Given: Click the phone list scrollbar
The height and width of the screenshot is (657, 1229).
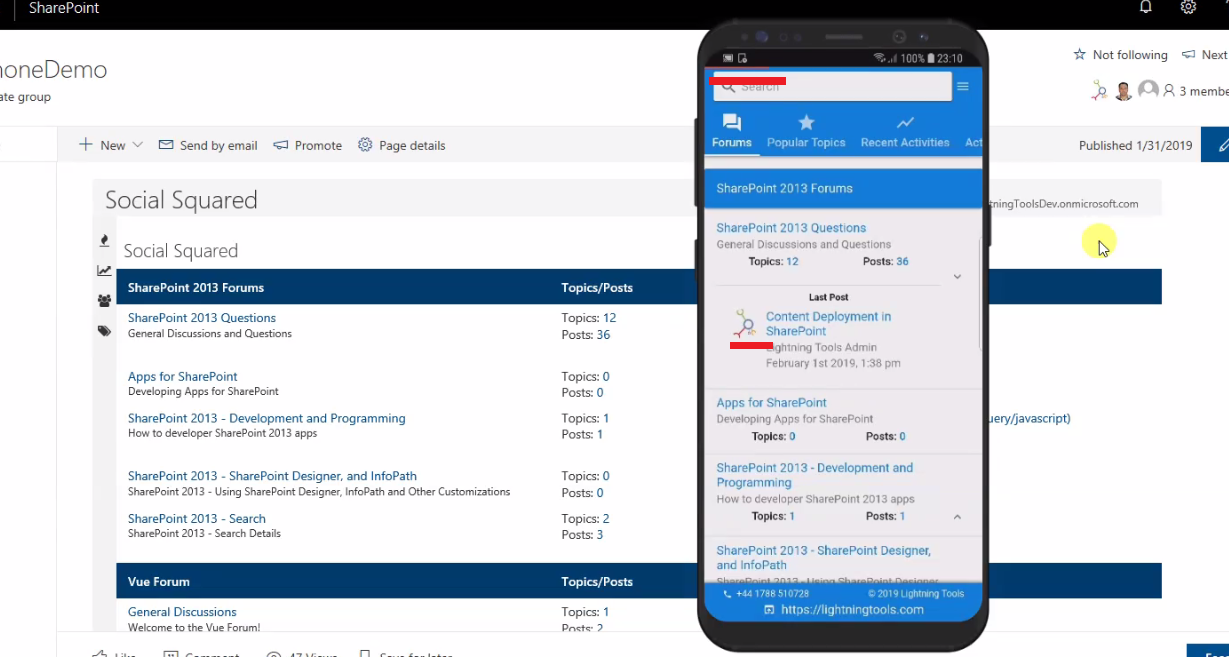Looking at the screenshot, I should [x=980, y=295].
